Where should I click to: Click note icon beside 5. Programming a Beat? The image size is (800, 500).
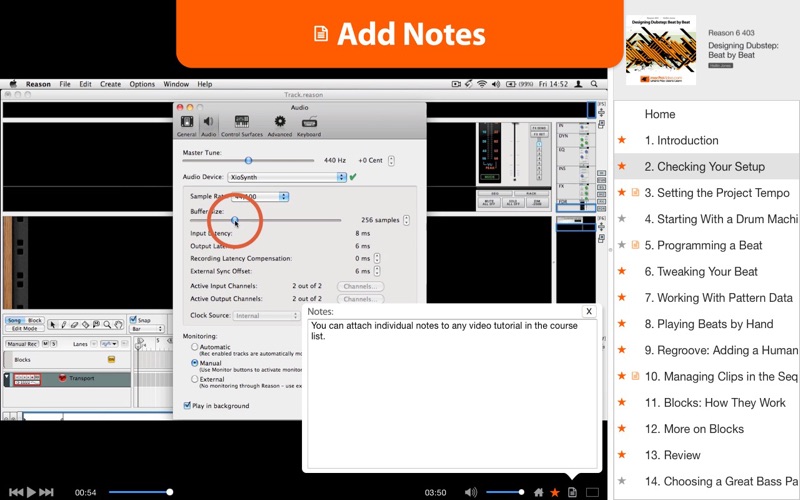pyautogui.click(x=635, y=245)
